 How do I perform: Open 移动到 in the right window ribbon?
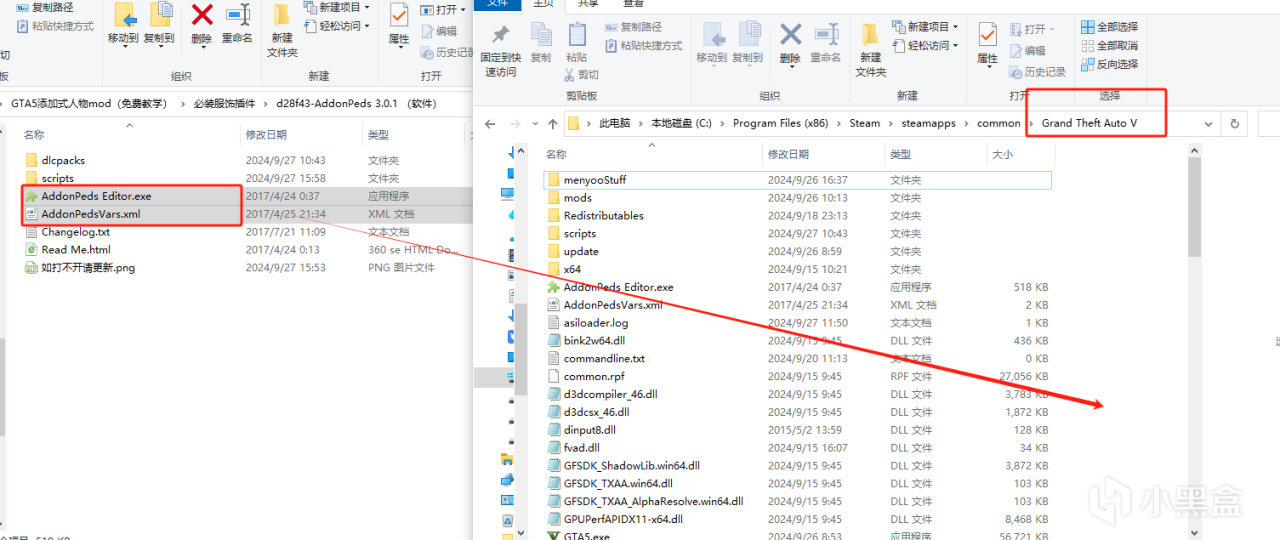coord(712,44)
